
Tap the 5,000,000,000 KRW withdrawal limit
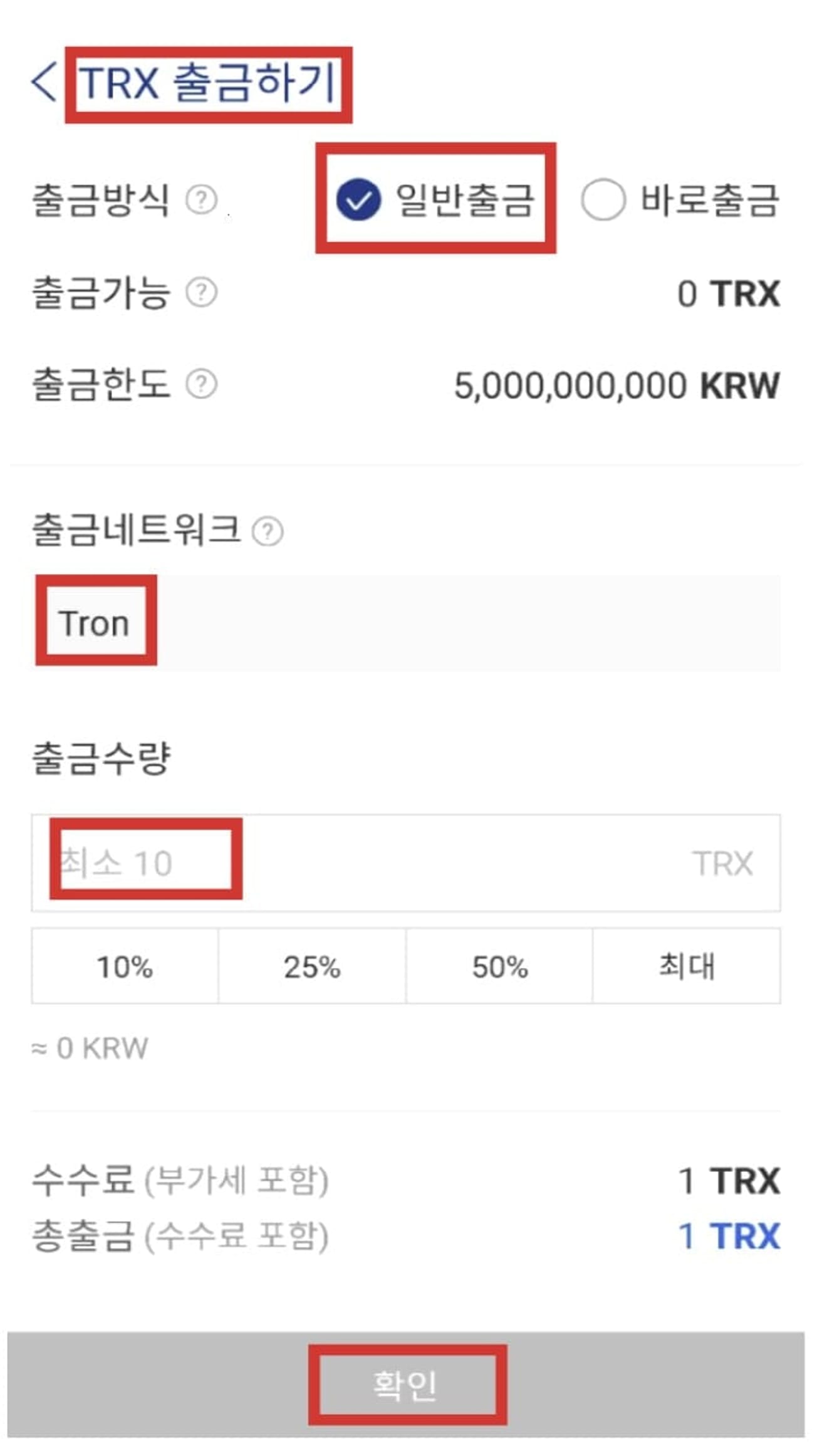616,385
